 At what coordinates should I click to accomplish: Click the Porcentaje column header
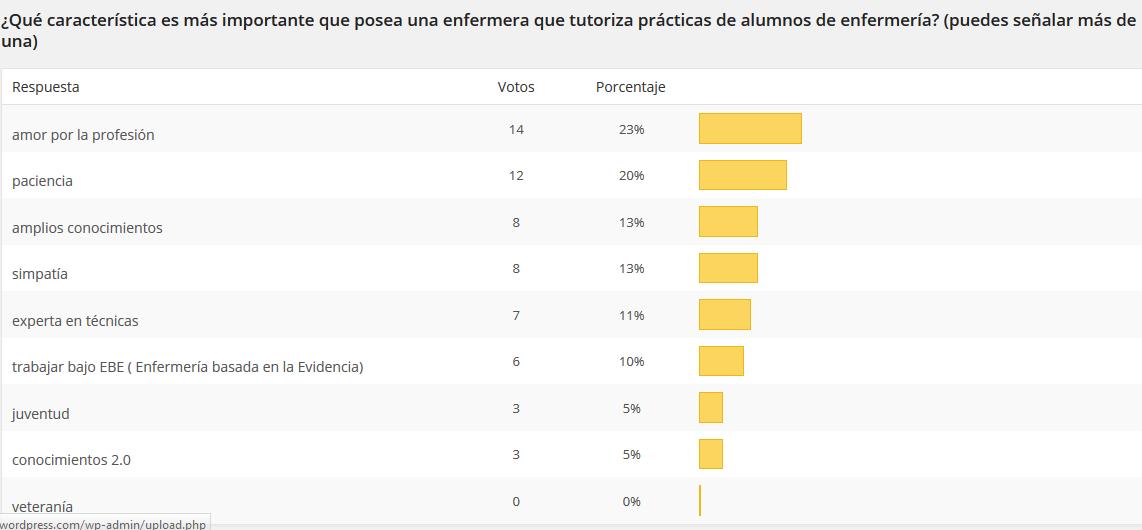[x=630, y=87]
